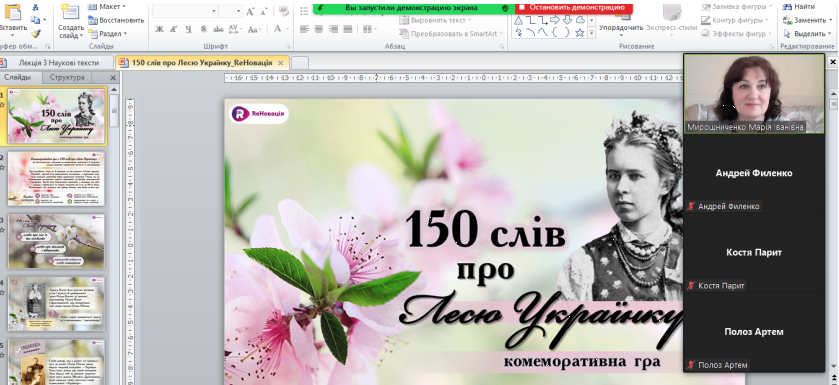The height and width of the screenshot is (385, 839).
Task: Close the slides thumbnail pane
Action: point(113,78)
